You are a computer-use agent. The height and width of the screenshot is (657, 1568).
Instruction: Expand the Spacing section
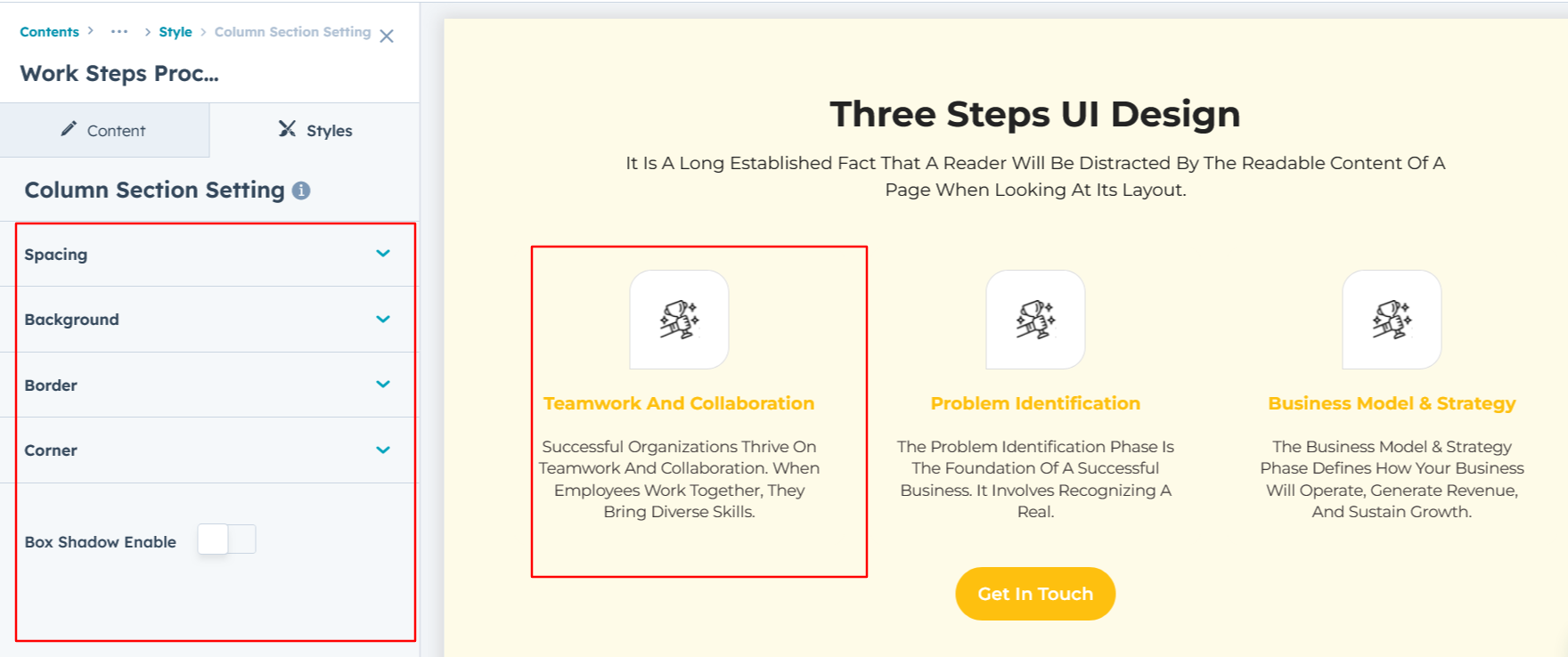(x=383, y=254)
